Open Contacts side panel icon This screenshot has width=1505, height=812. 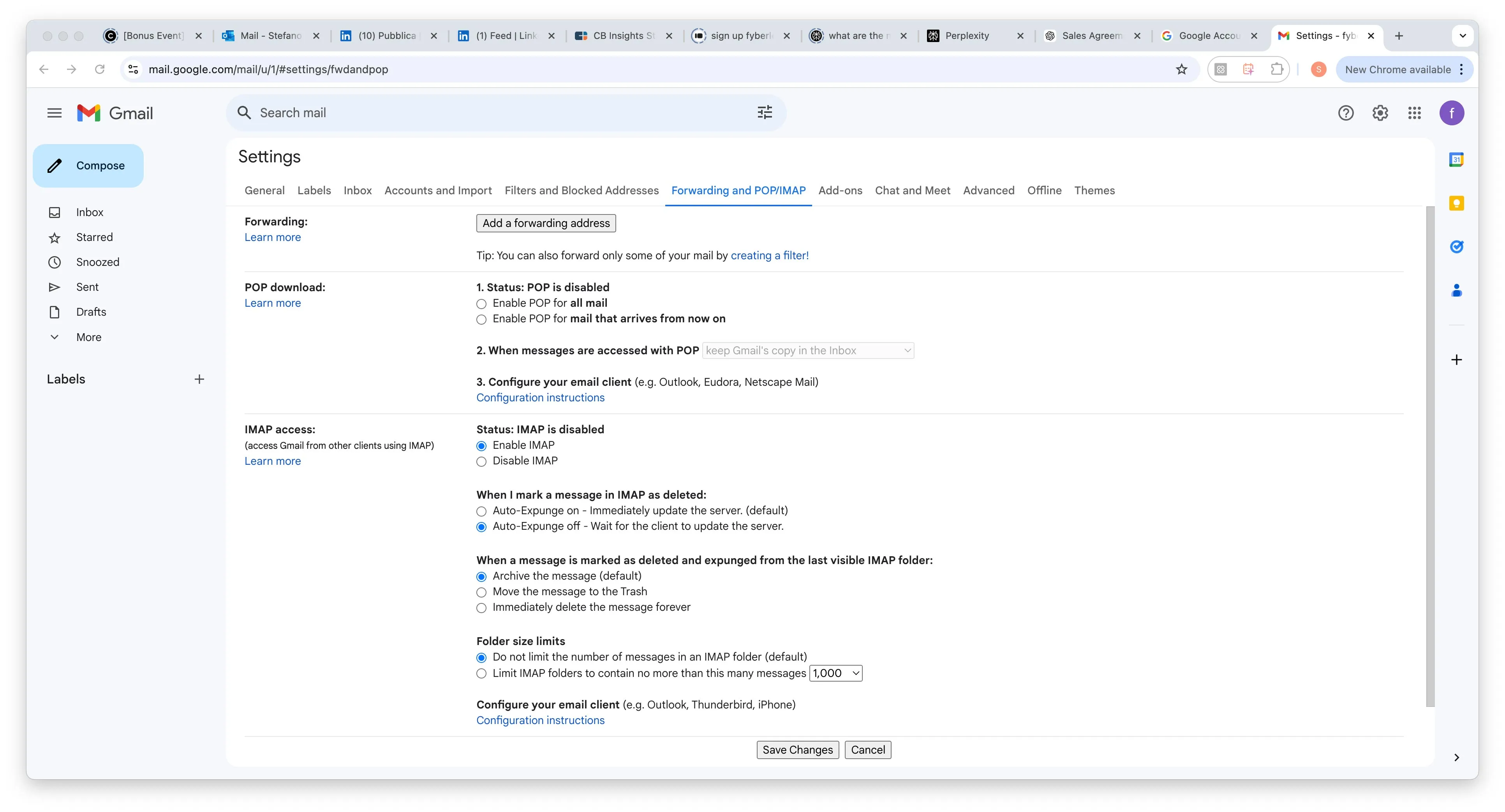1457,290
